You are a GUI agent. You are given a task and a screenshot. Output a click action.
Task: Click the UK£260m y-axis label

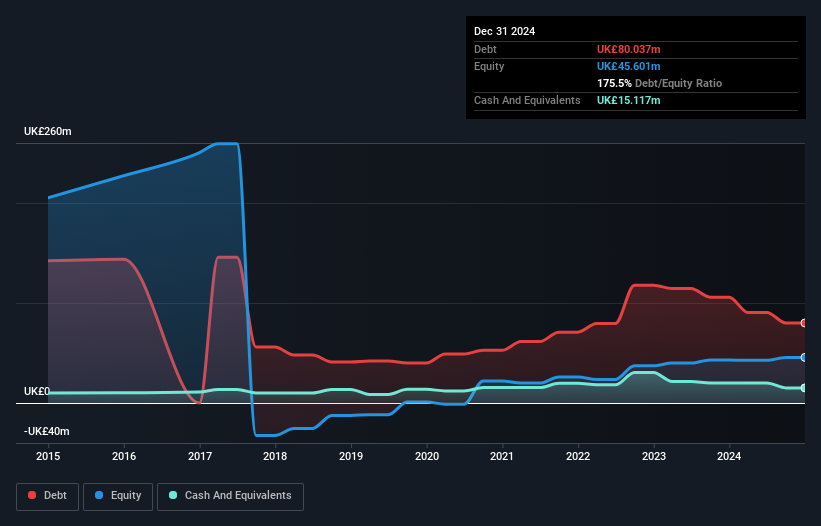click(x=48, y=131)
